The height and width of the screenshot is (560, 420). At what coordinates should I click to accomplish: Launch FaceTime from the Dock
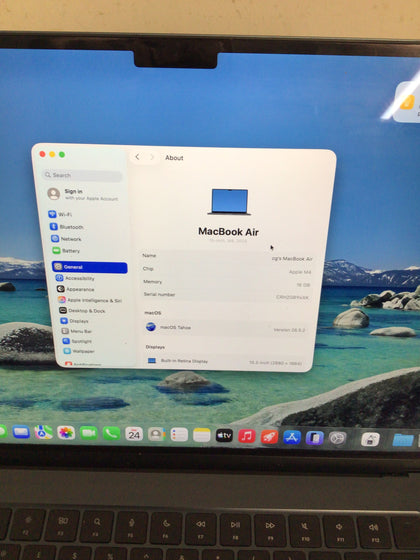(x=89, y=434)
